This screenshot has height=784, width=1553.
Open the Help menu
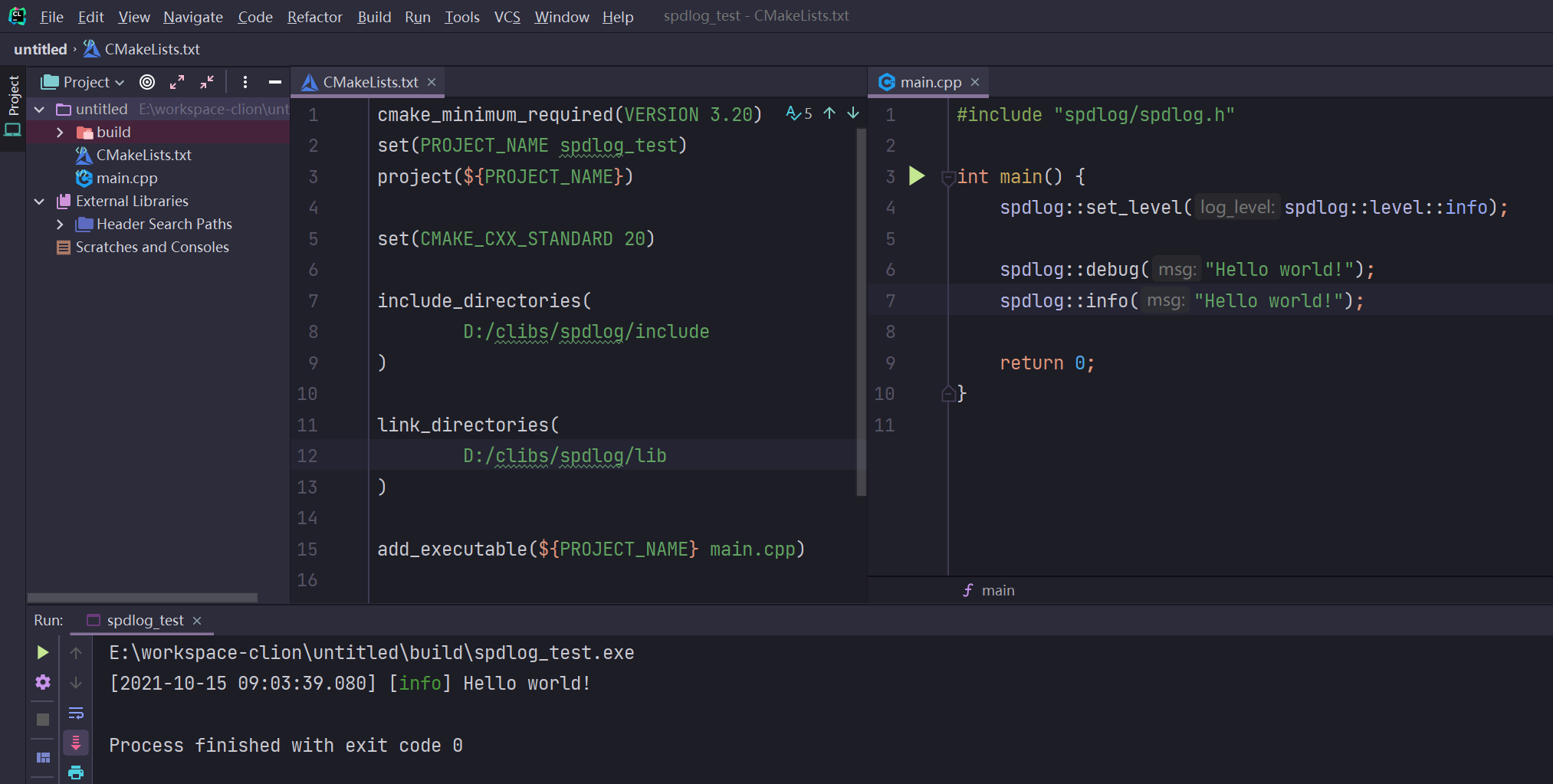[x=618, y=16]
